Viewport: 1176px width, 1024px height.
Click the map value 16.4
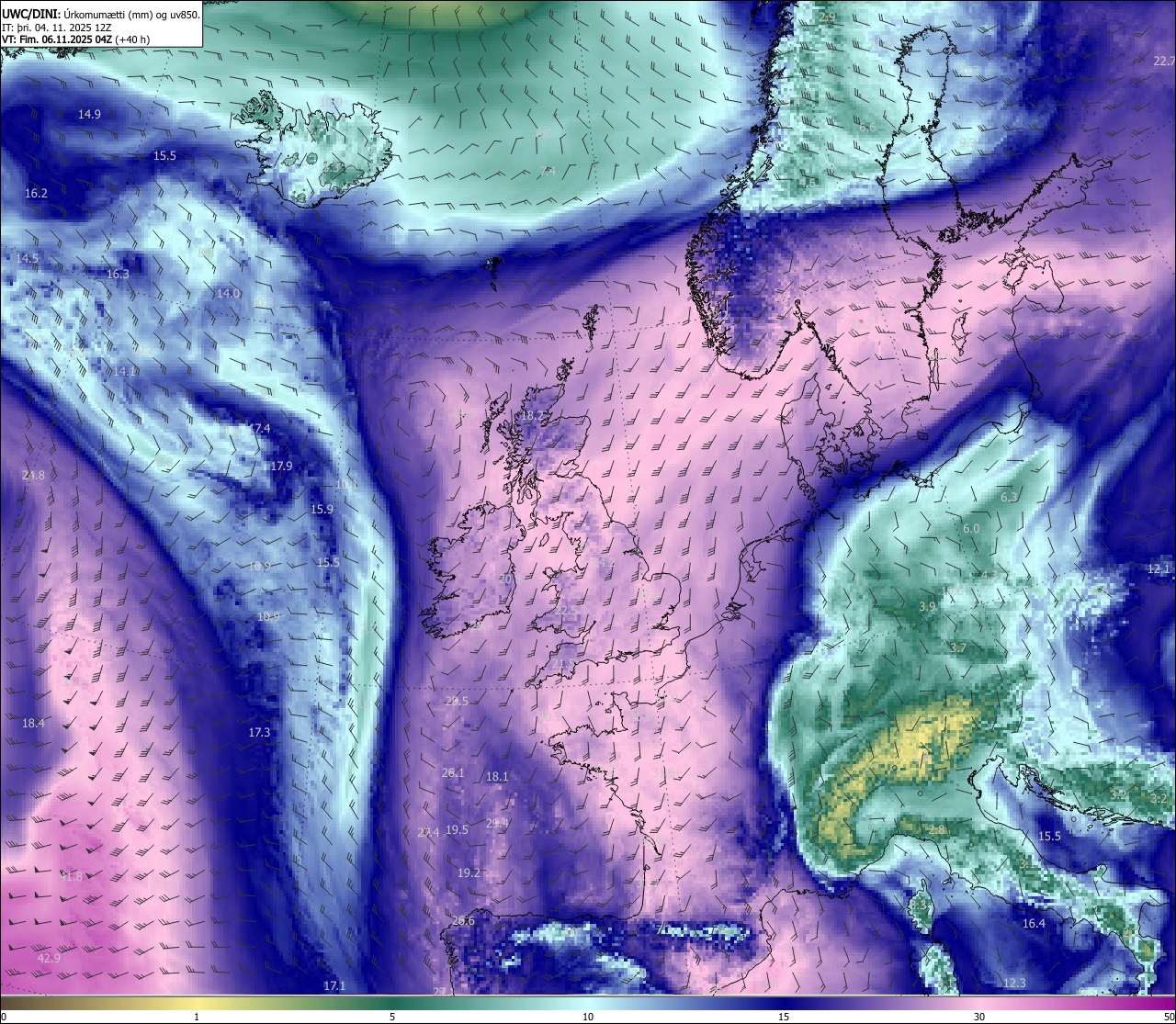[1034, 923]
